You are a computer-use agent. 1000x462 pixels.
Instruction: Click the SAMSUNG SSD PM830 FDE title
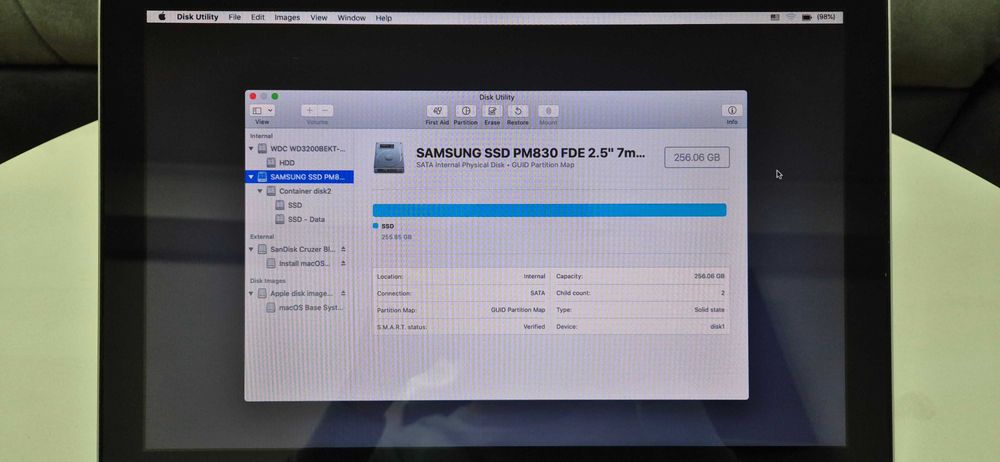click(531, 153)
